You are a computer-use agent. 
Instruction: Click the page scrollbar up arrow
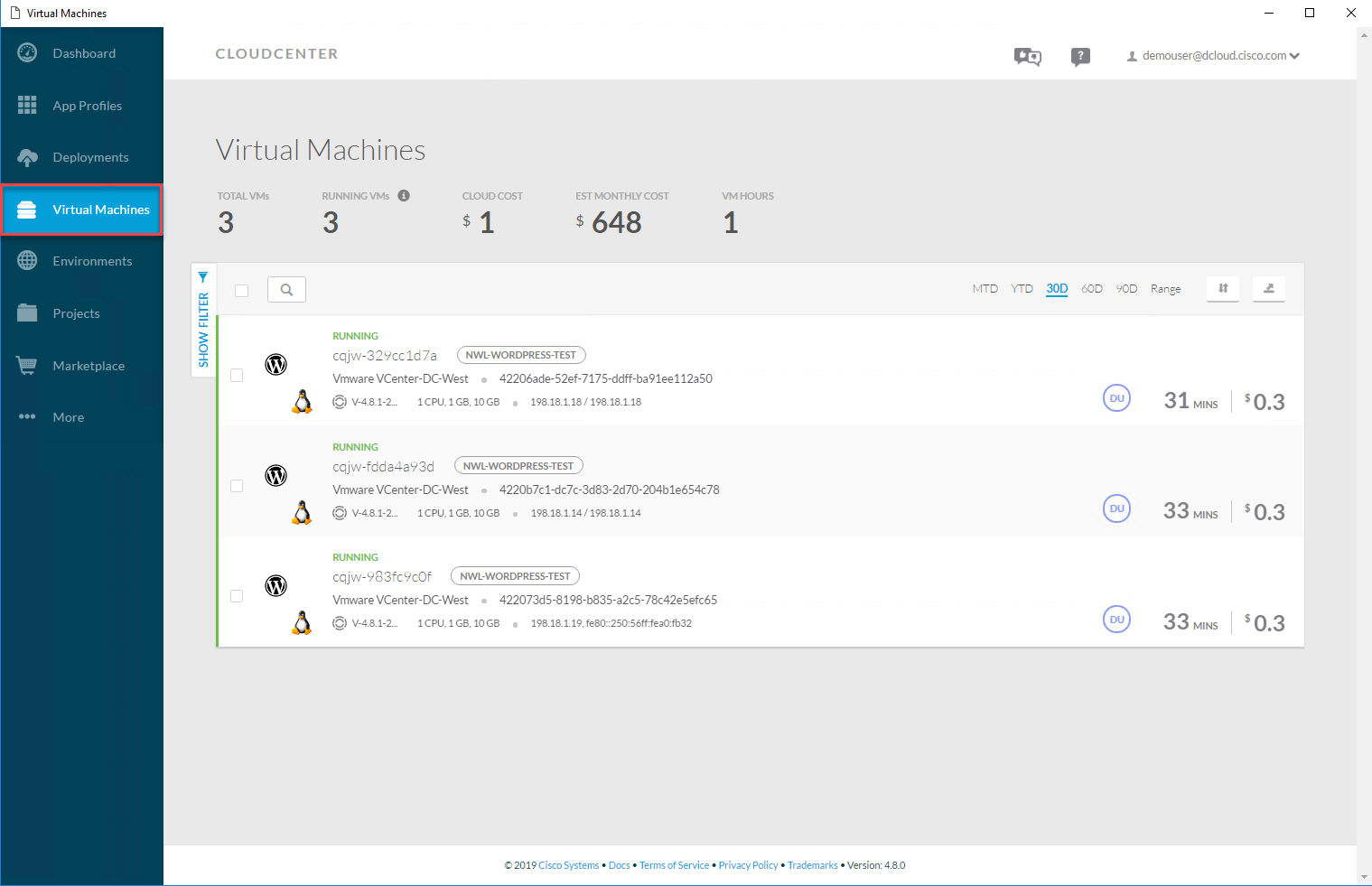pos(1364,35)
